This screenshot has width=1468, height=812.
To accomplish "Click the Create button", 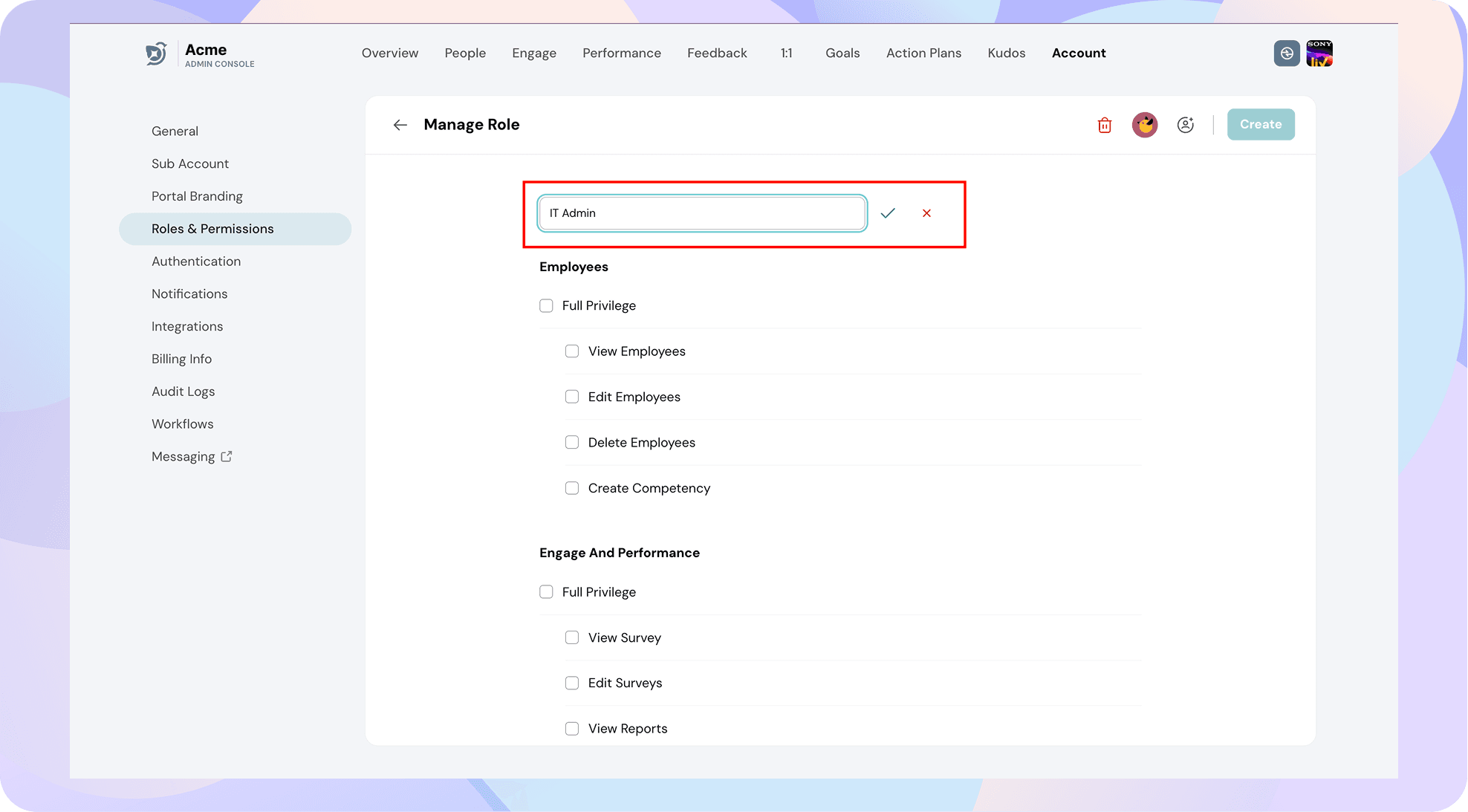I will click(x=1261, y=125).
